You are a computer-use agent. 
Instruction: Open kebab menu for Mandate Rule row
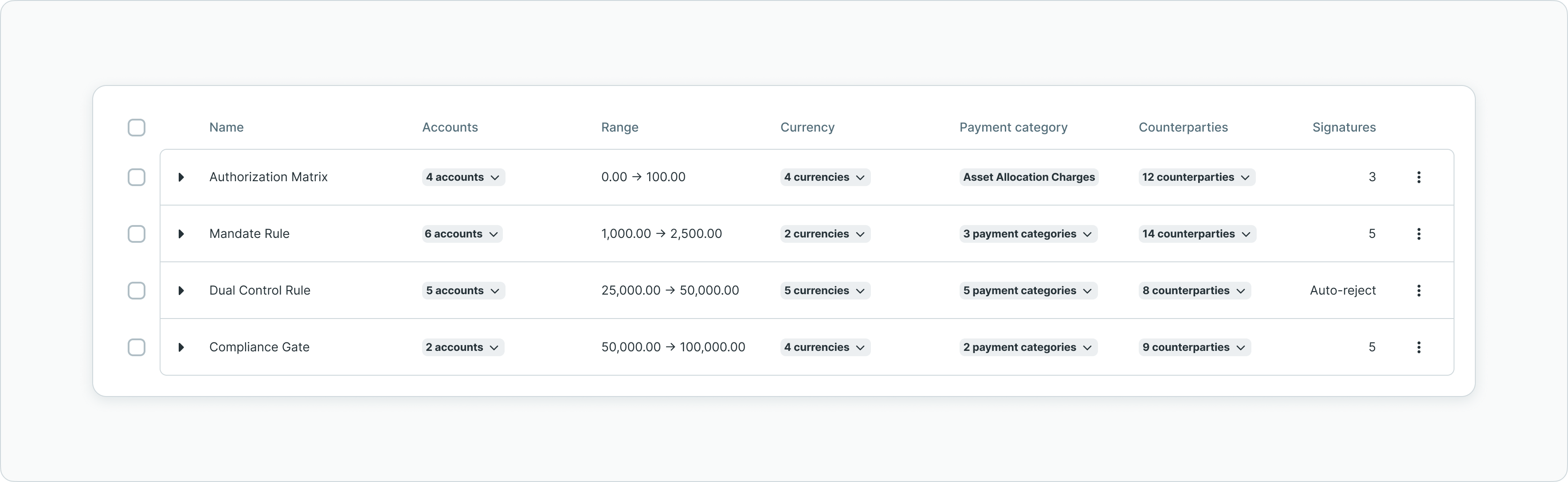coord(1419,234)
